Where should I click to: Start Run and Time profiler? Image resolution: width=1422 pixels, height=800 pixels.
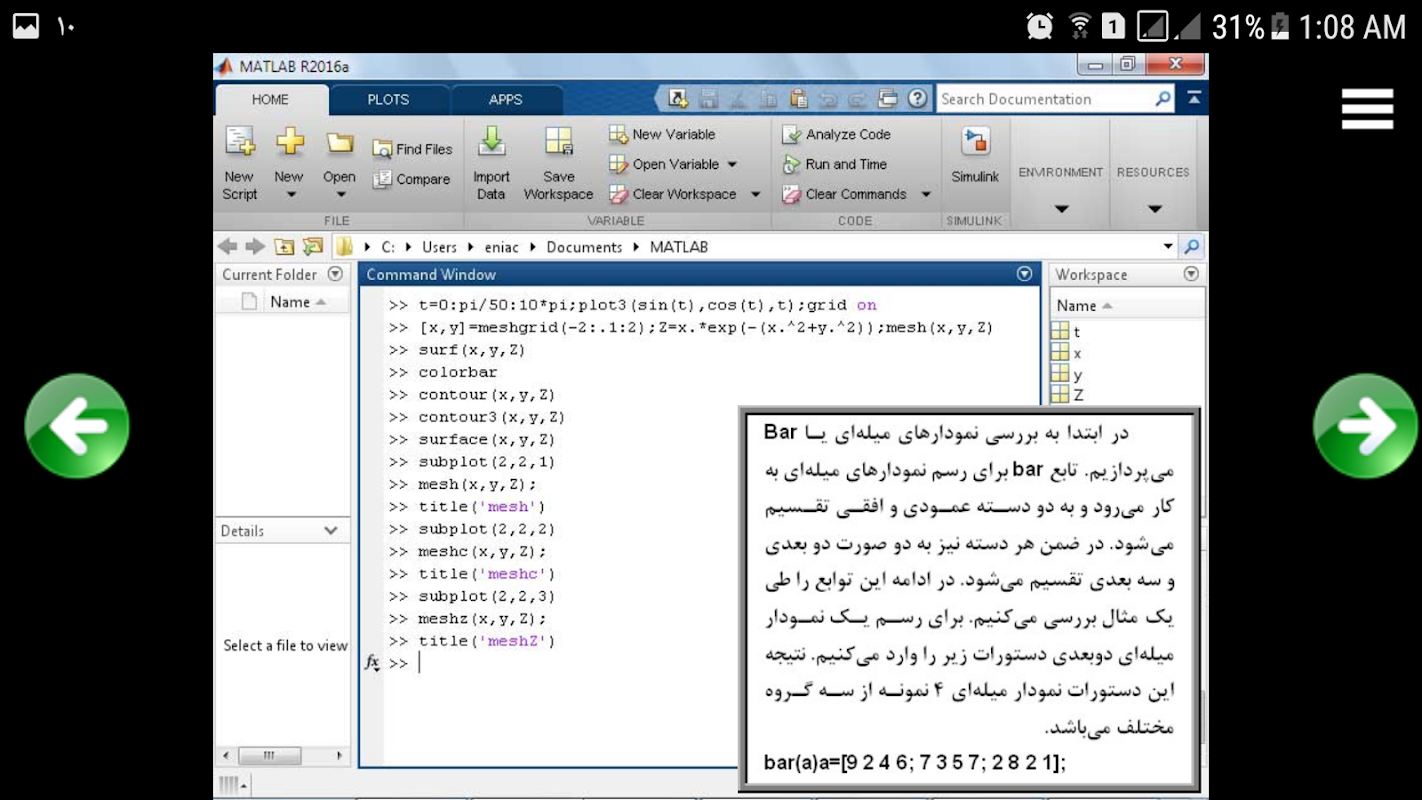(834, 164)
